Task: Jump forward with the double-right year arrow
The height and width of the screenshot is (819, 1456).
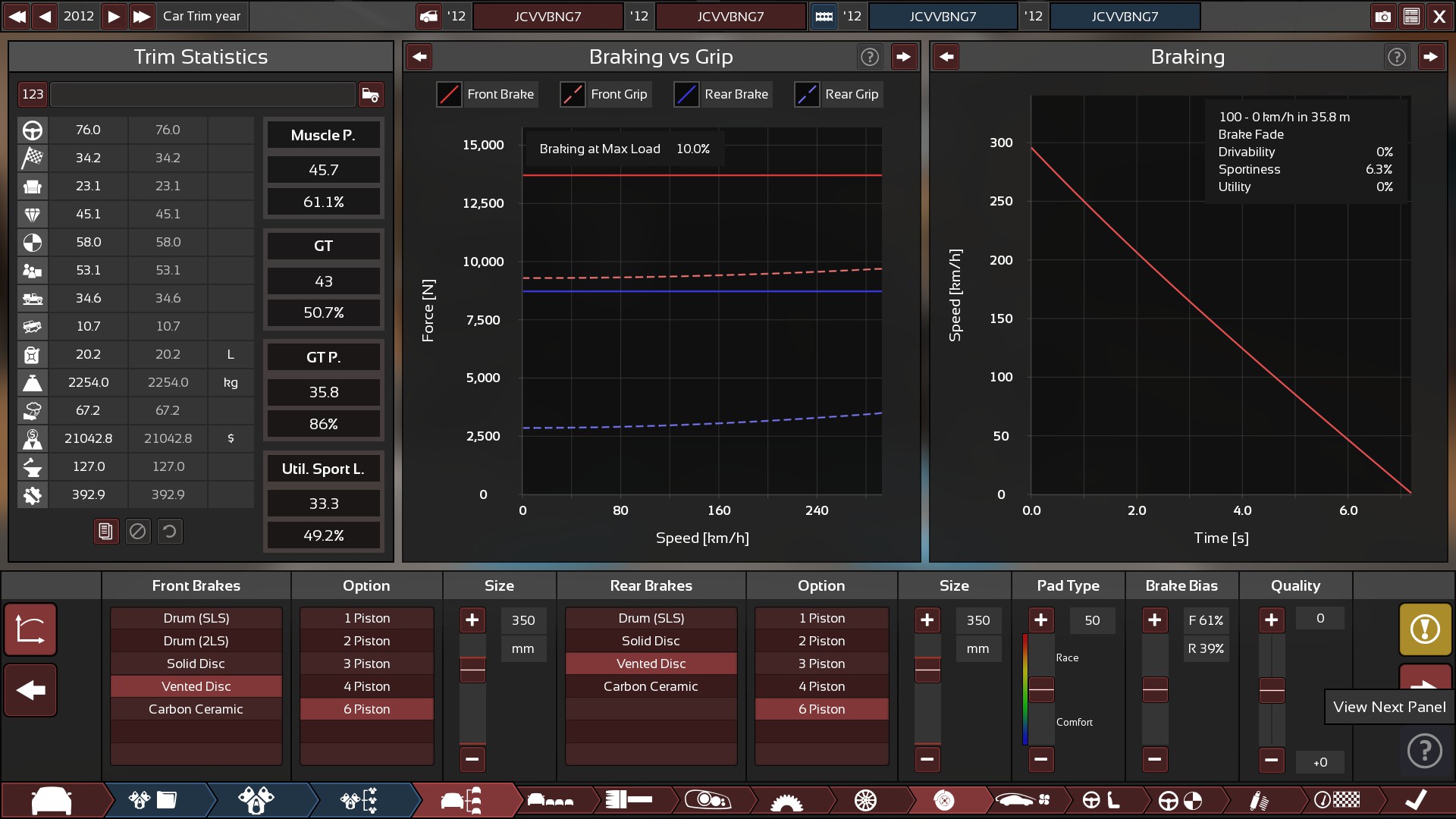Action: coord(142,16)
